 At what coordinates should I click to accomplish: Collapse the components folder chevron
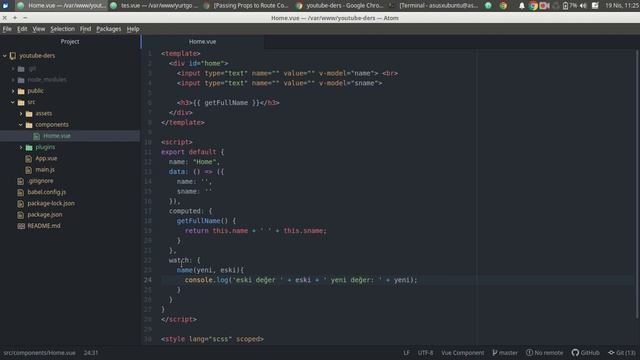pyautogui.click(x=21, y=125)
